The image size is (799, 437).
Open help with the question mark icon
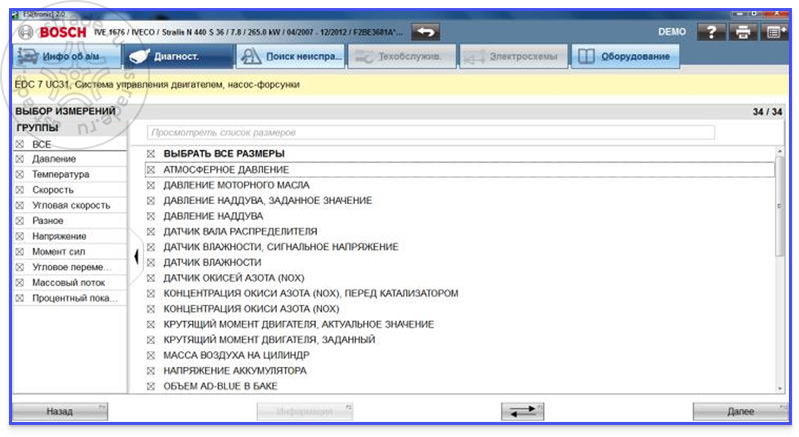point(711,32)
